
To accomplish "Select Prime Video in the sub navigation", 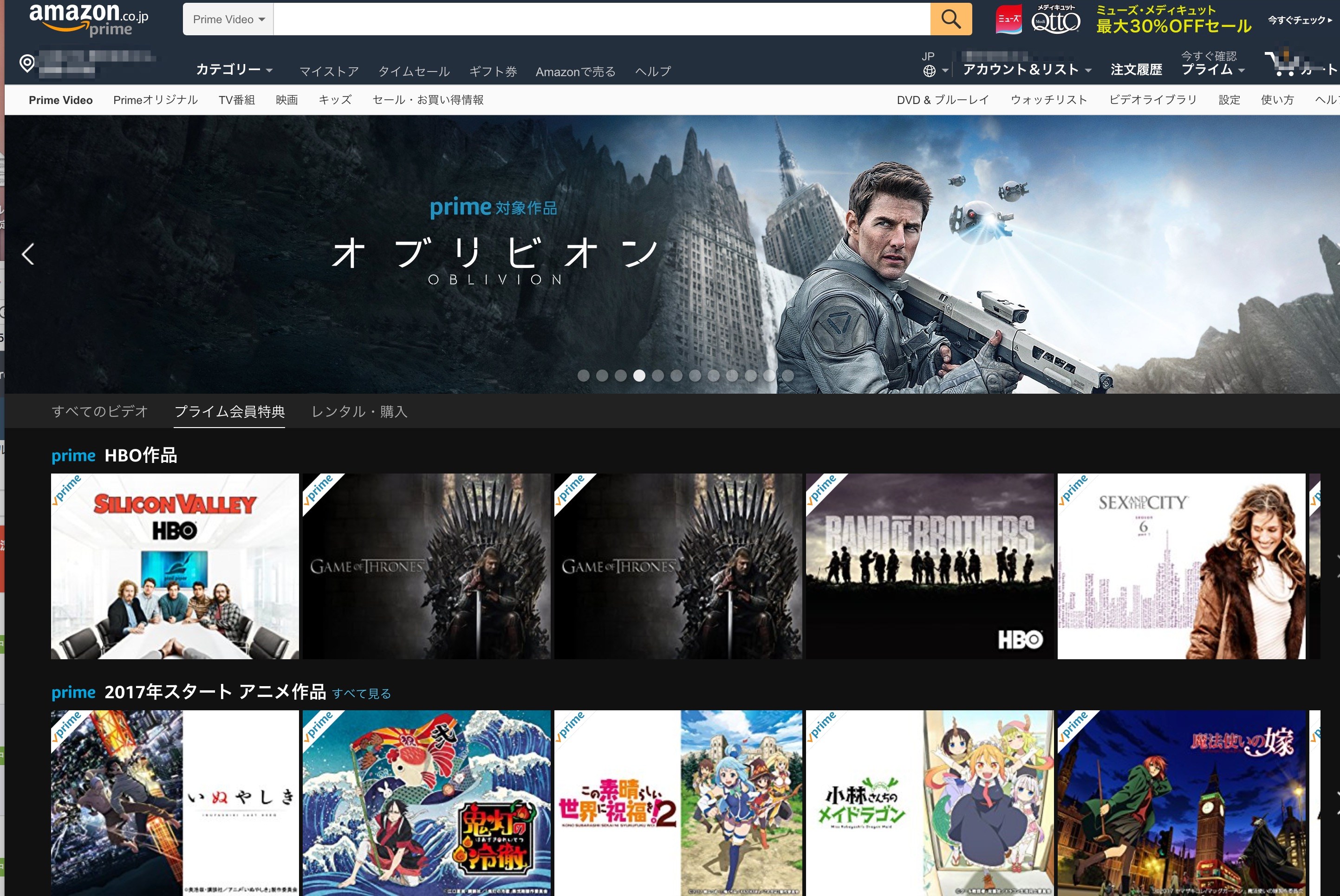I will point(60,100).
